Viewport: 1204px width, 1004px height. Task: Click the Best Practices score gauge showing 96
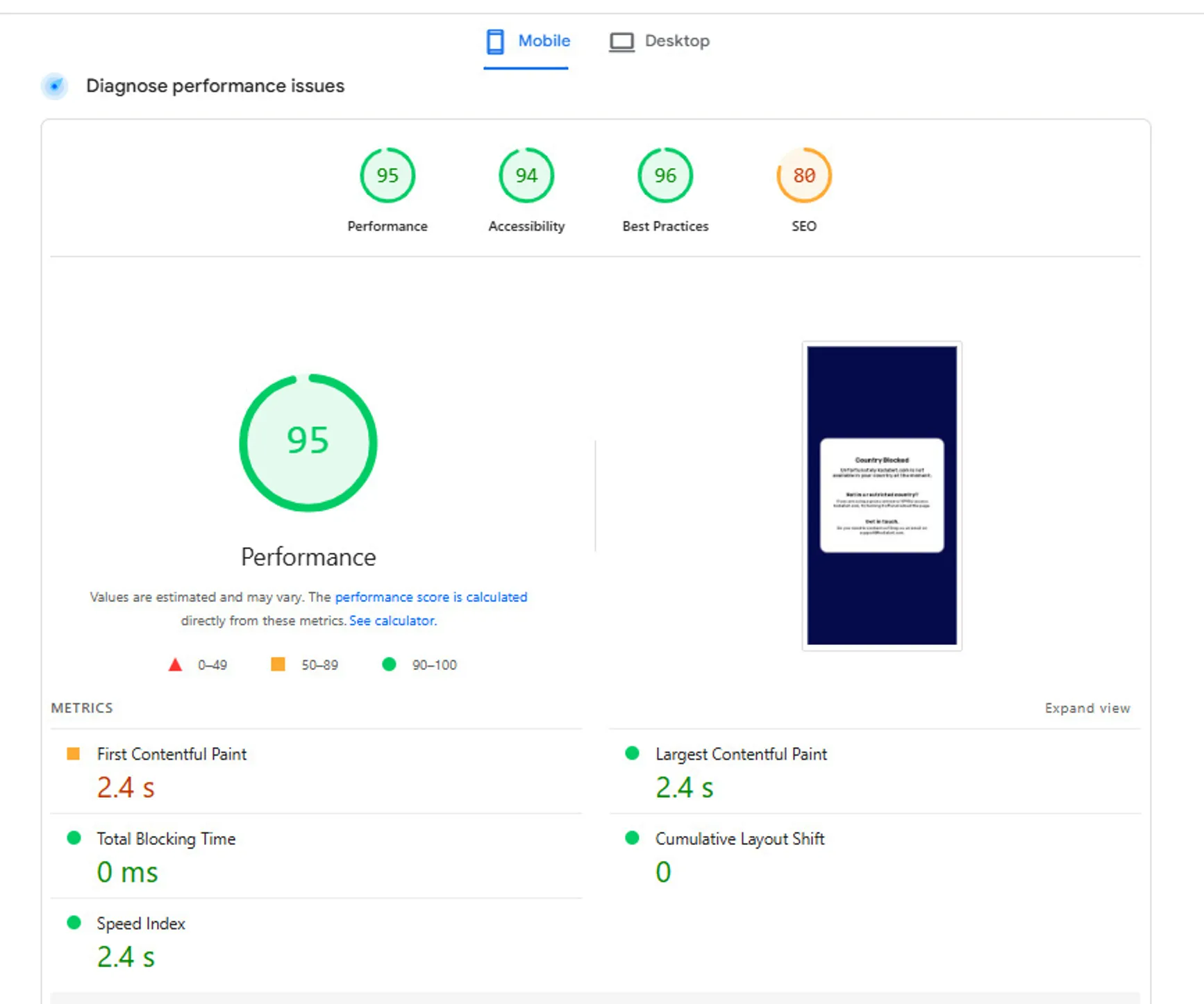[x=664, y=175]
